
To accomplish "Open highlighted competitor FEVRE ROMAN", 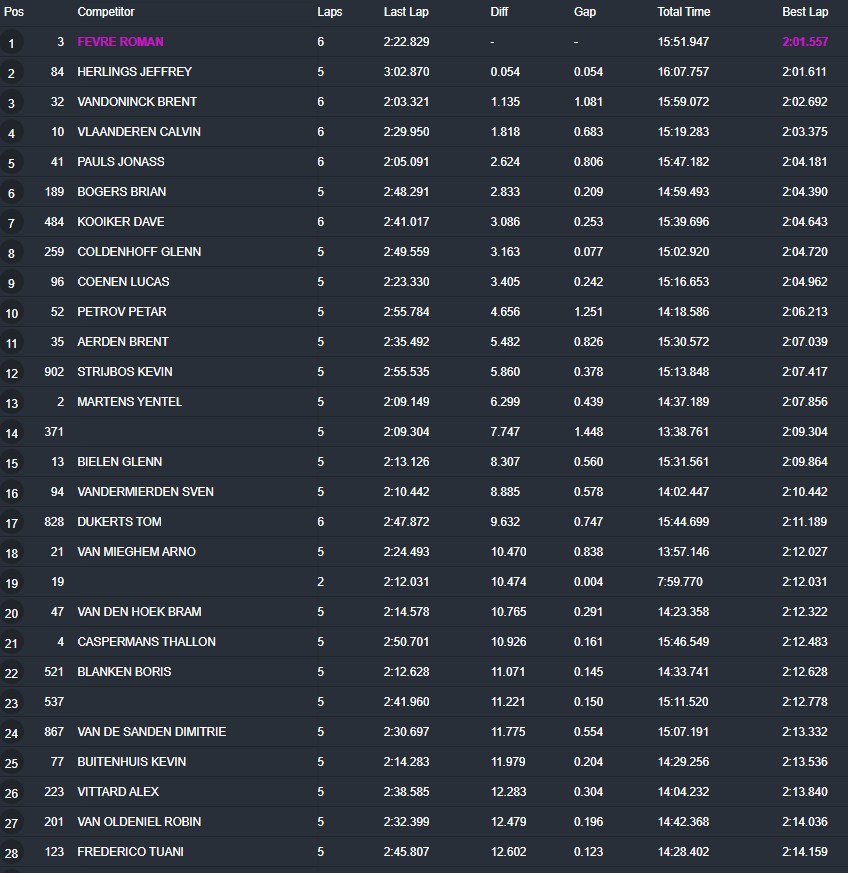I will point(120,42).
